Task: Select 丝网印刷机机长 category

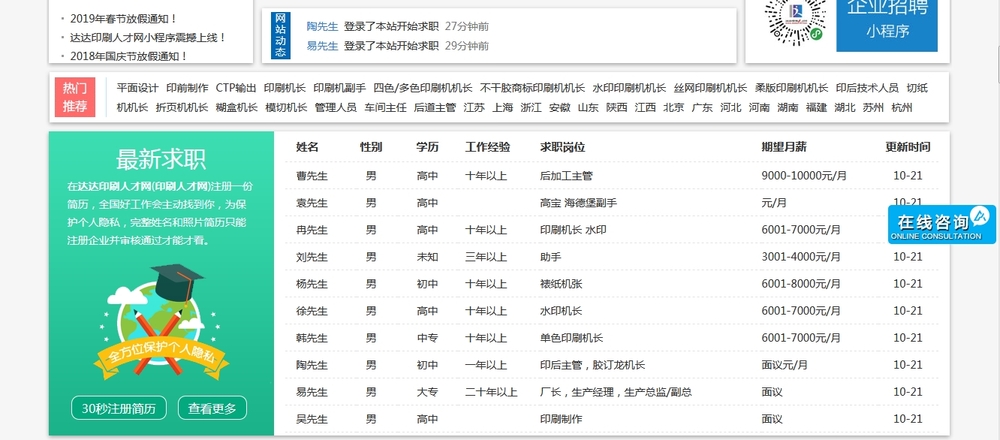Action: (x=710, y=88)
